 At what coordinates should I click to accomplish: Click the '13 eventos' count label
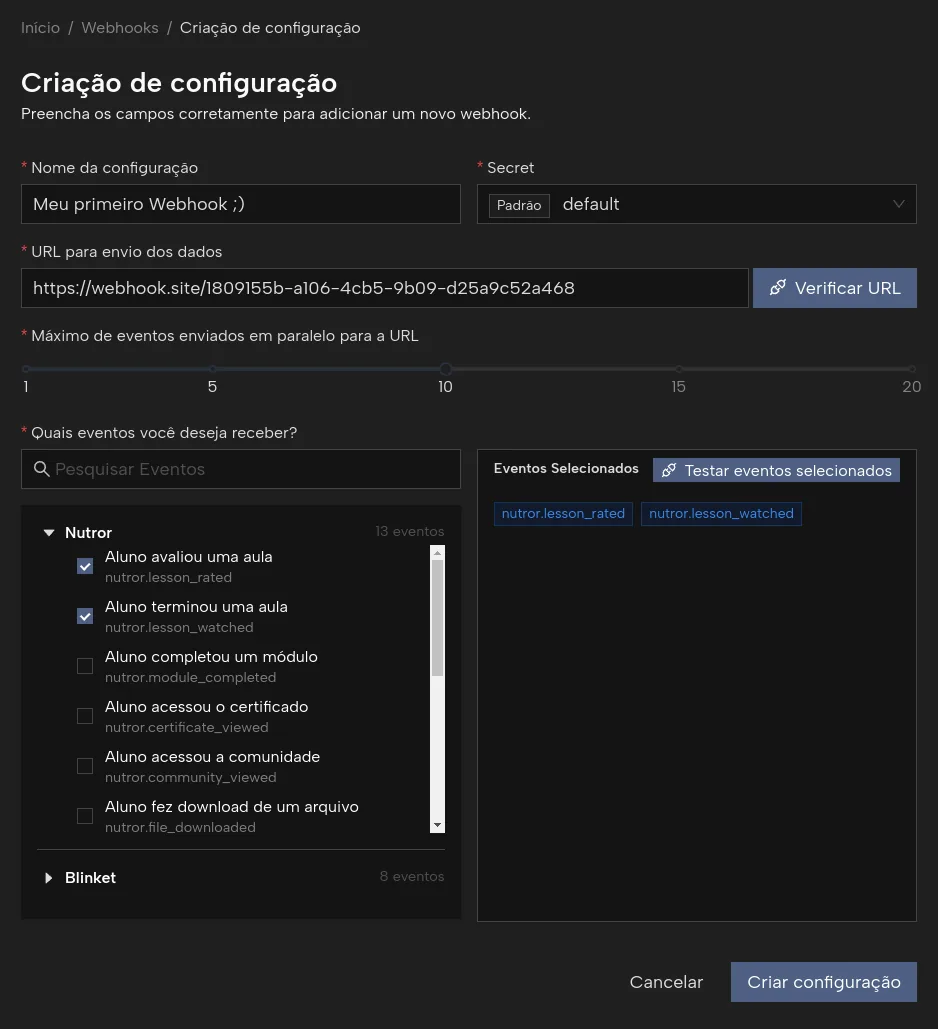pyautogui.click(x=410, y=531)
